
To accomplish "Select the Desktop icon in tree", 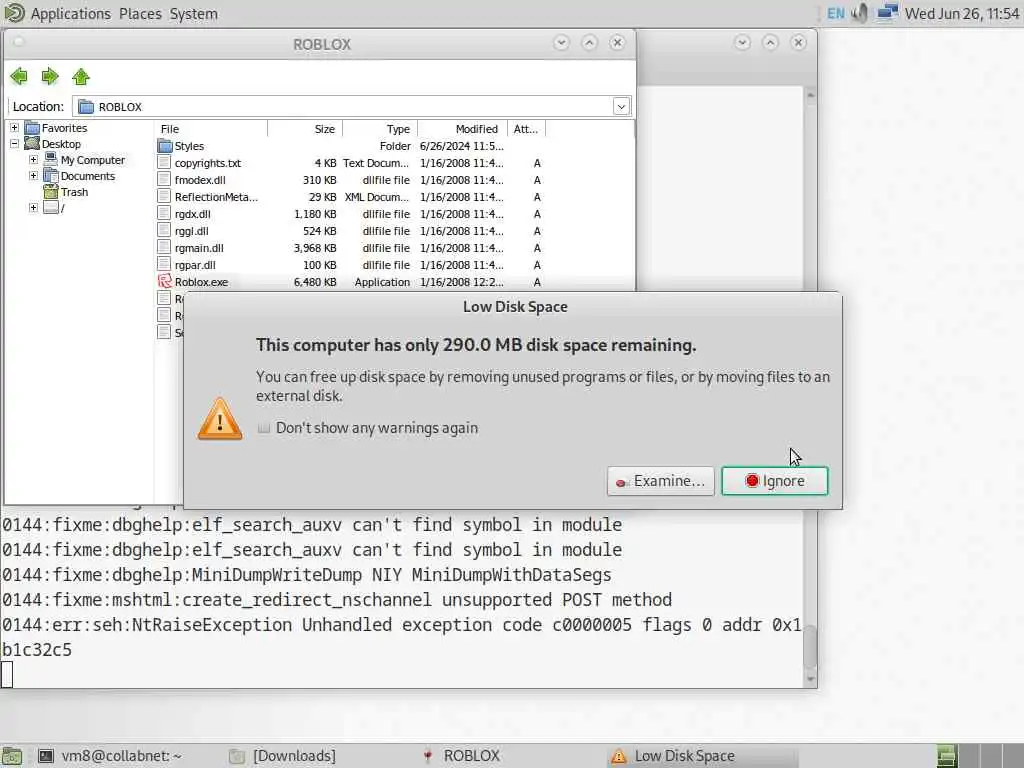I will click(32, 143).
